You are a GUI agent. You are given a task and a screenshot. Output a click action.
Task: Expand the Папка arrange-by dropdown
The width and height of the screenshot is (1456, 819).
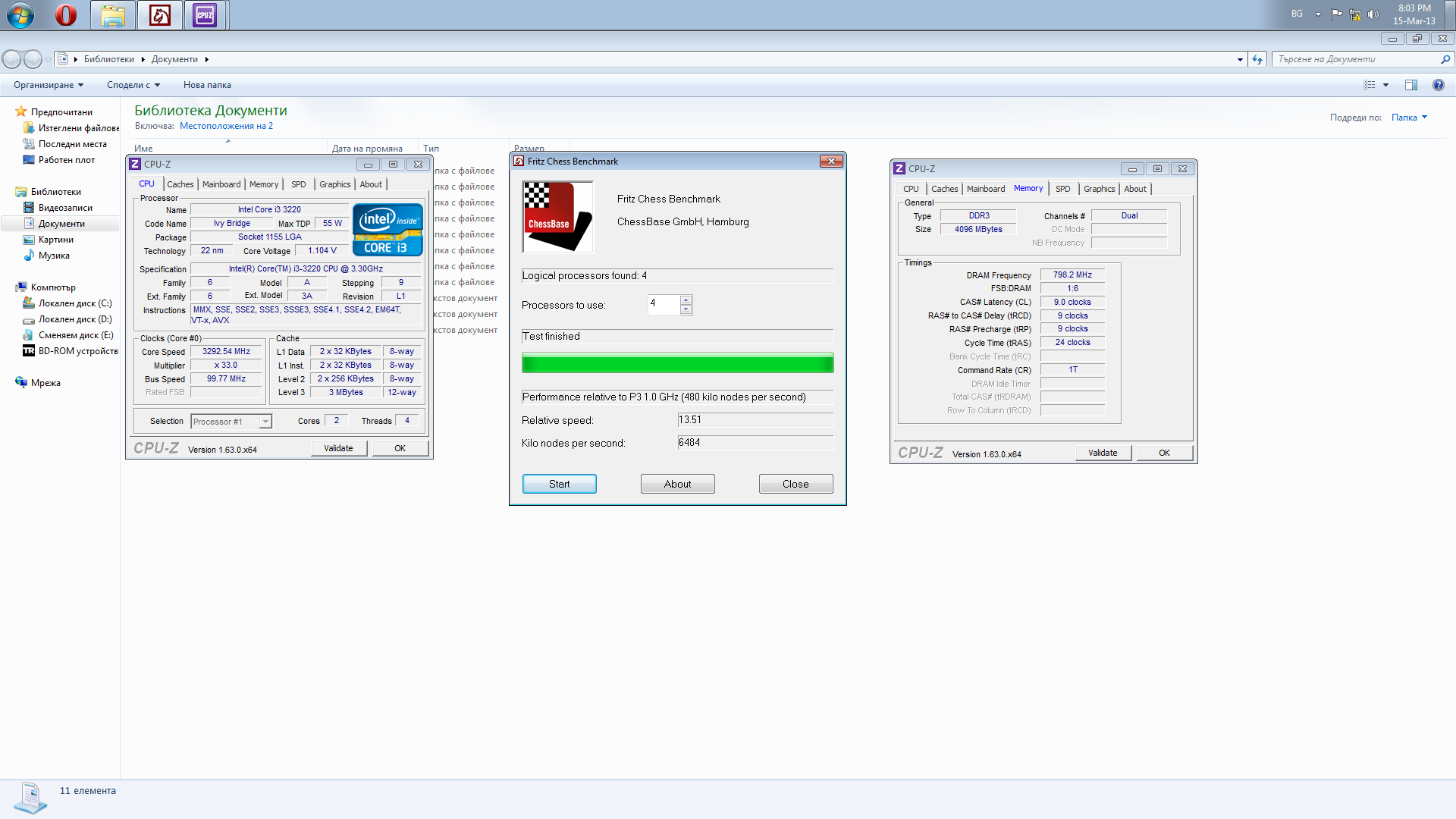point(1410,118)
